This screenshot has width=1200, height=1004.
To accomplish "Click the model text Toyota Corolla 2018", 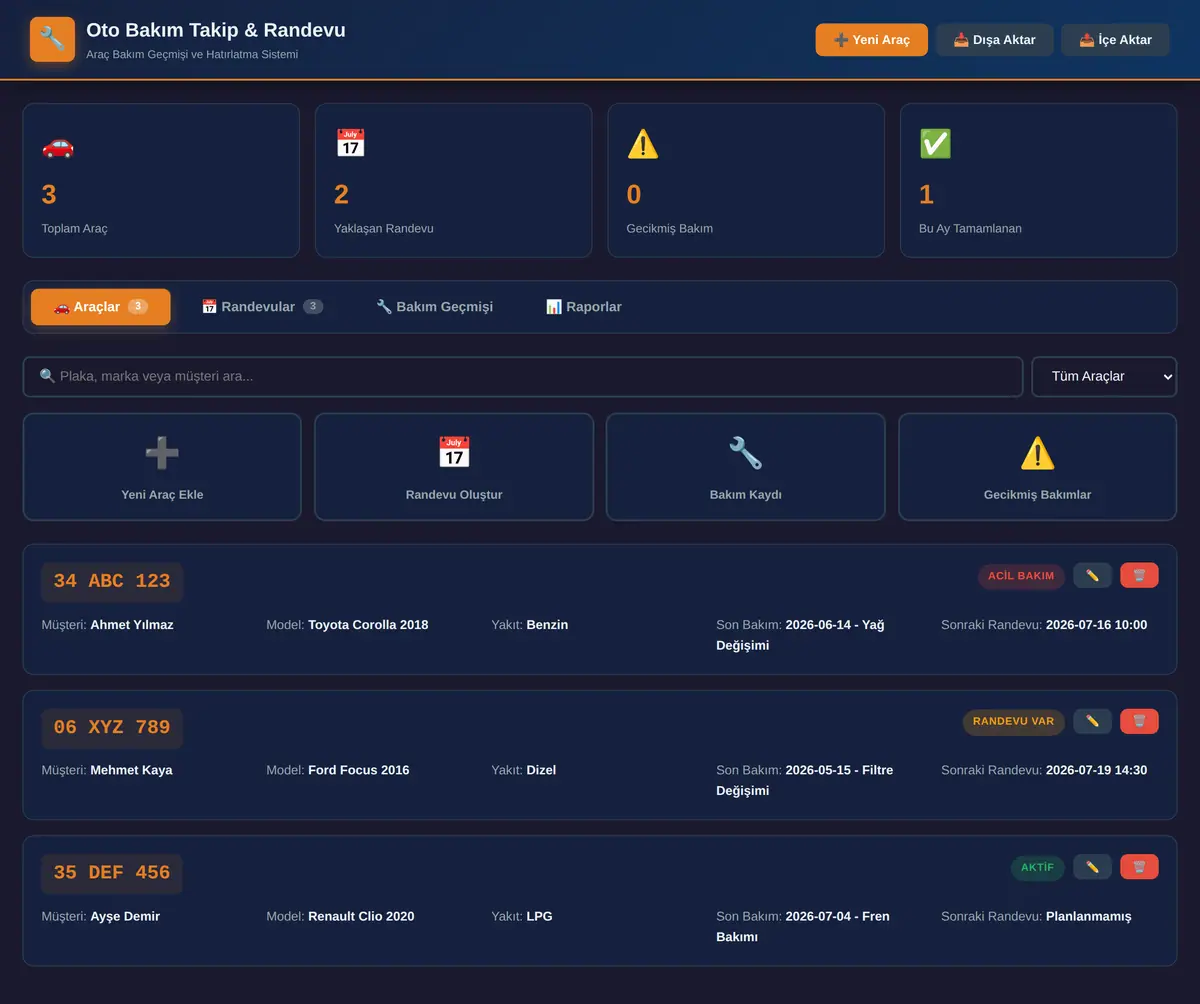I will (368, 625).
